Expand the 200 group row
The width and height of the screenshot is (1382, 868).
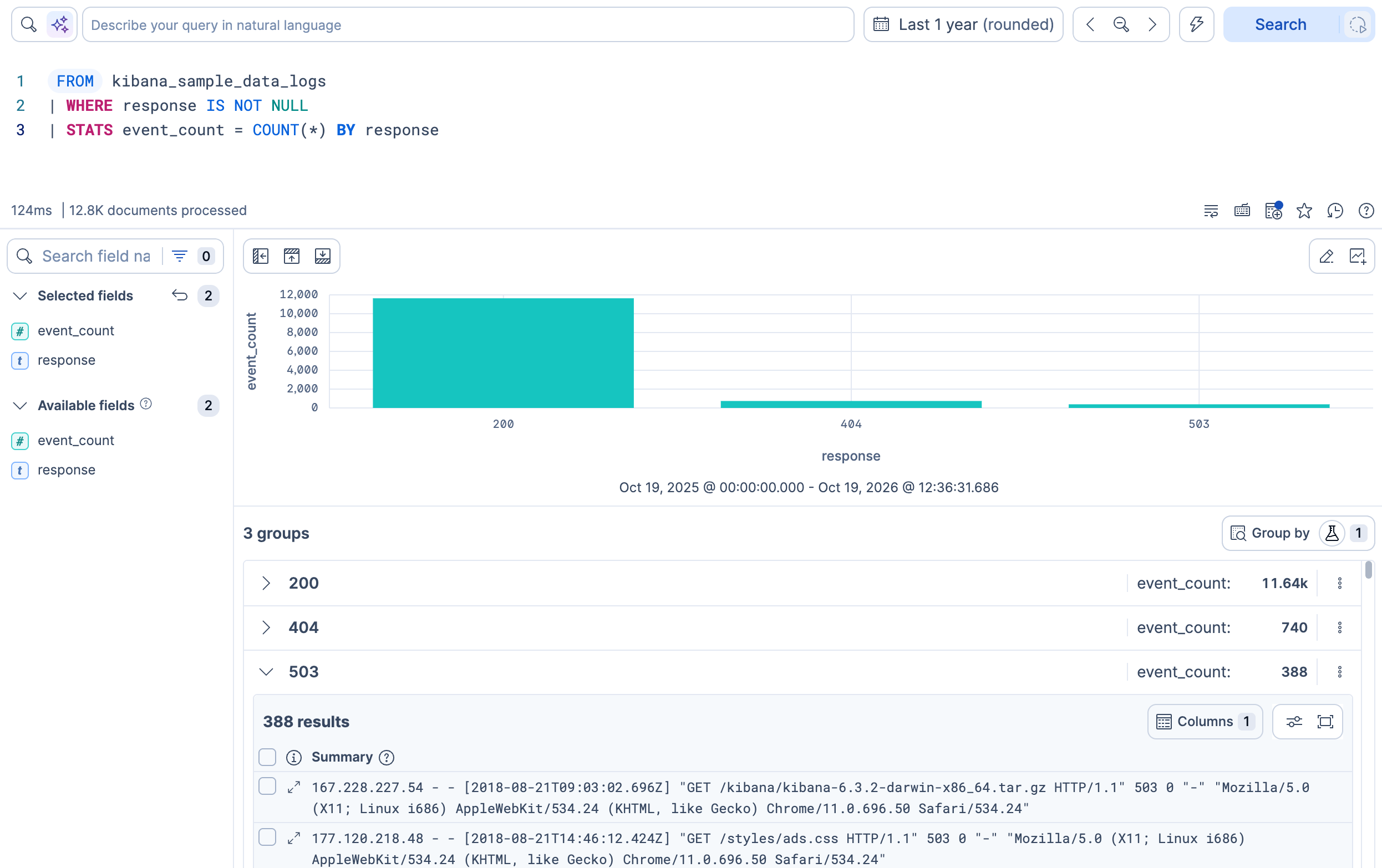266,583
